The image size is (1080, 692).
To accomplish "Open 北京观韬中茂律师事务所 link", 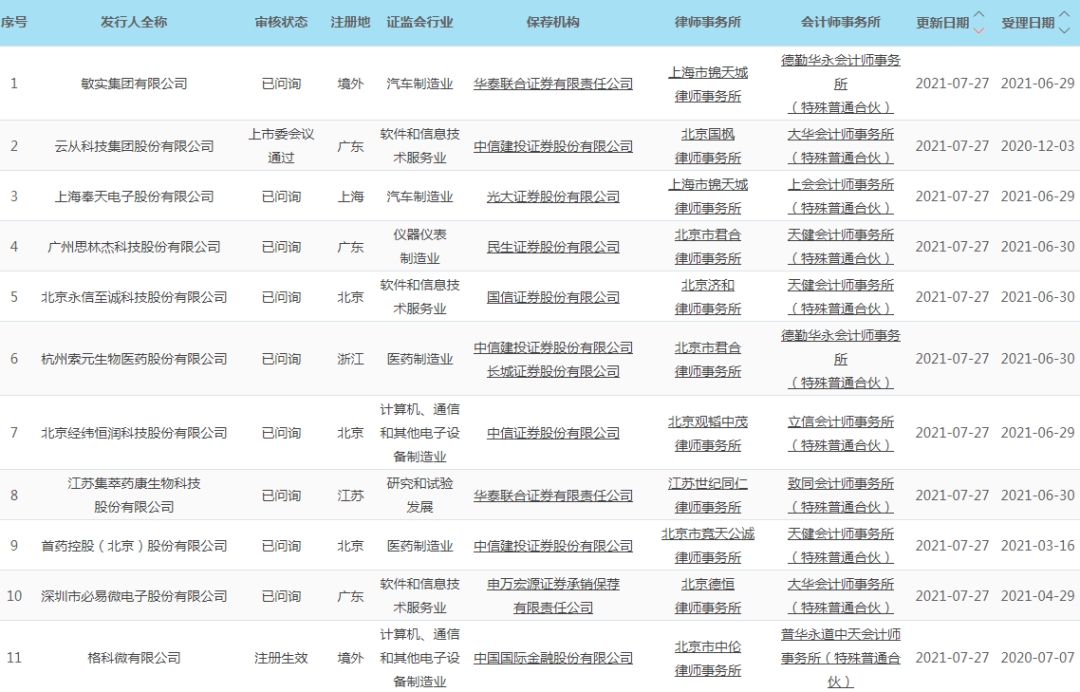I will (x=707, y=434).
